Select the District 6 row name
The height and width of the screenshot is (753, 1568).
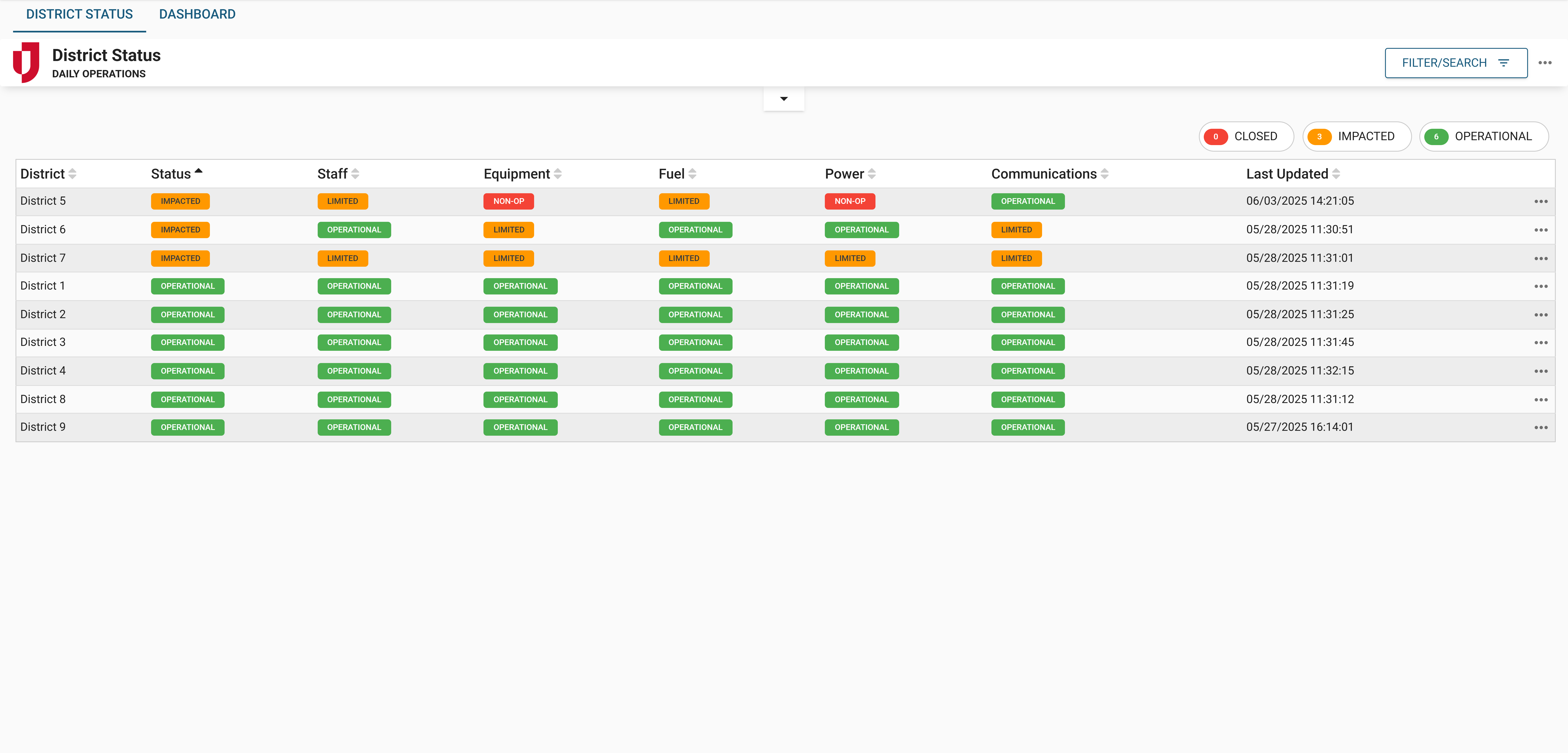[x=43, y=229]
